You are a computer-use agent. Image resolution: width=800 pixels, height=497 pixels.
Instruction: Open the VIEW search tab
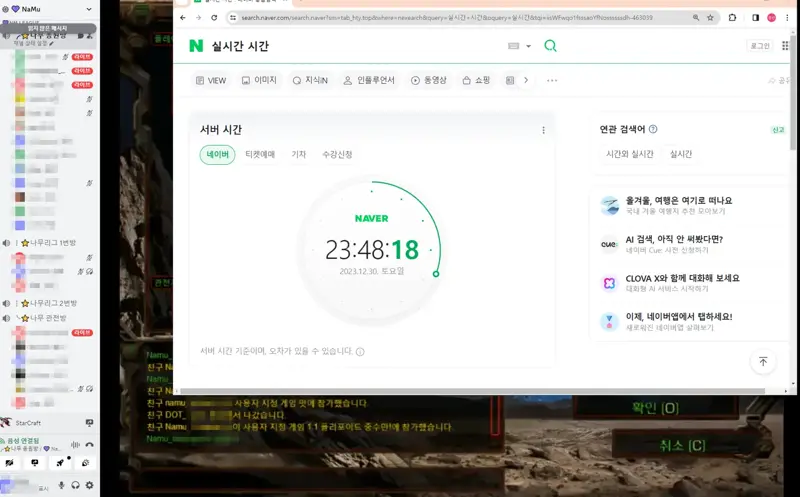point(211,80)
